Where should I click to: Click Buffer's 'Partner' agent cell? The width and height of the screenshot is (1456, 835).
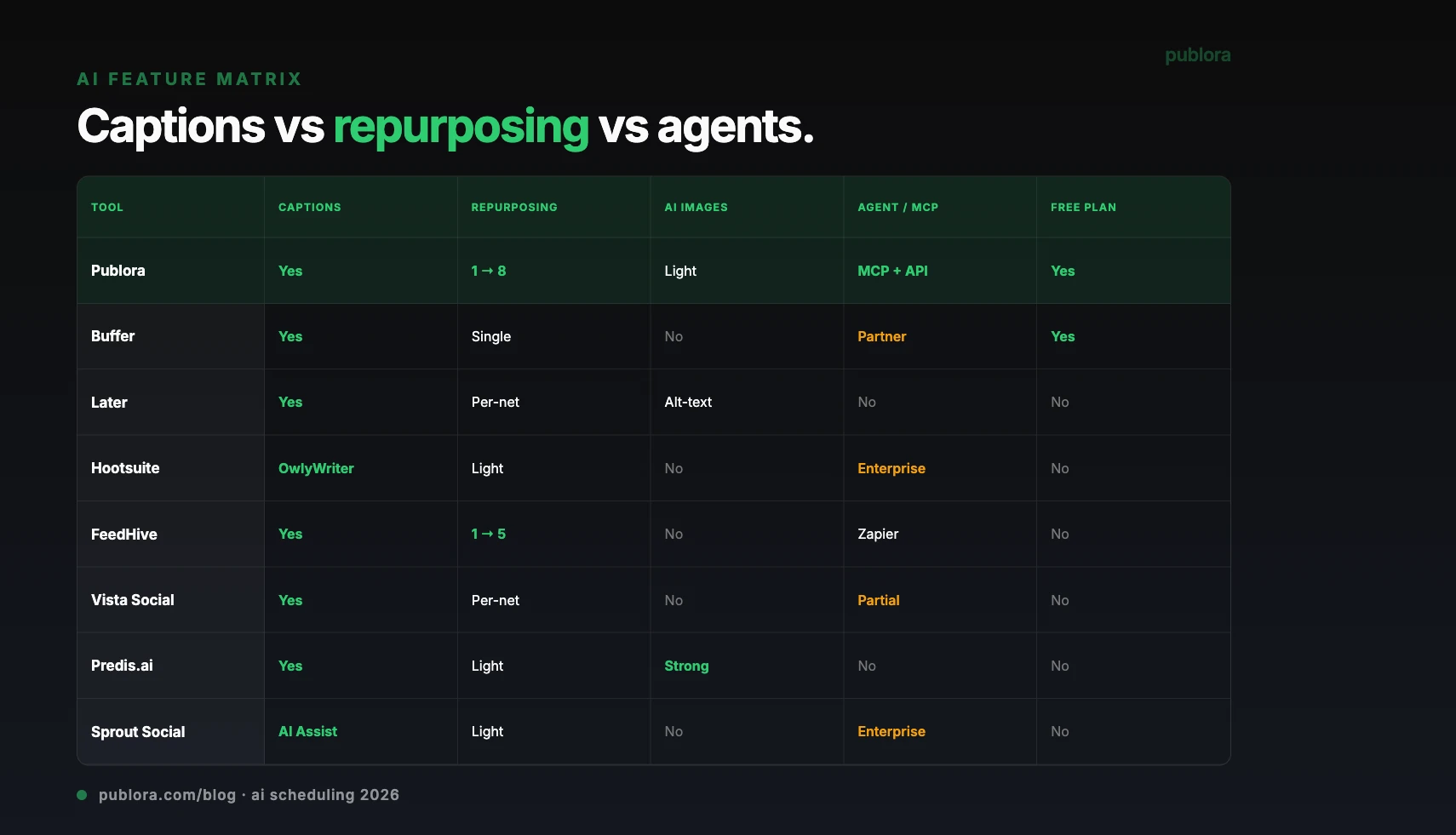[x=882, y=336]
